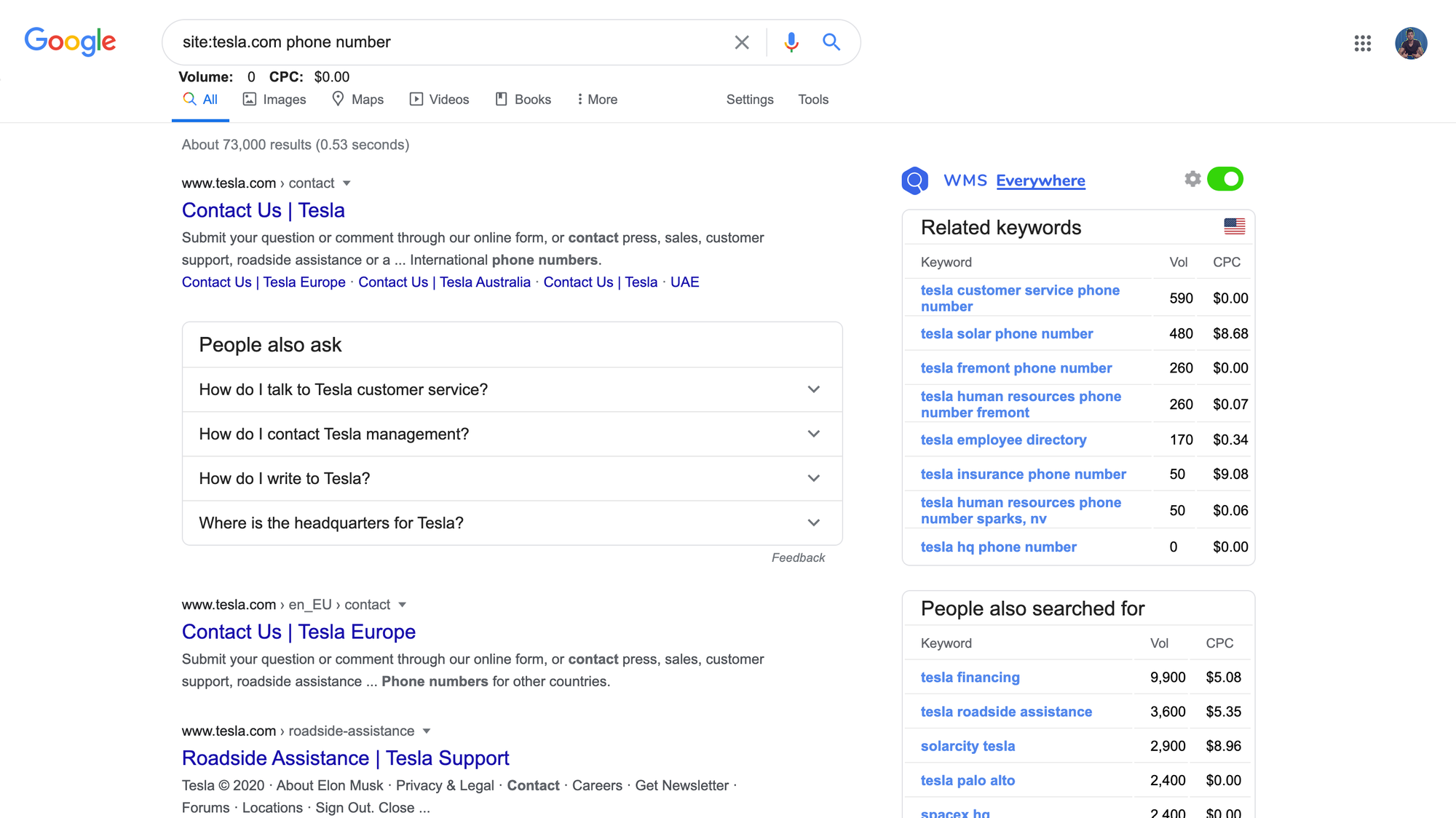This screenshot has width=1456, height=818.
Task: Open the account profile picture
Action: pos(1410,43)
